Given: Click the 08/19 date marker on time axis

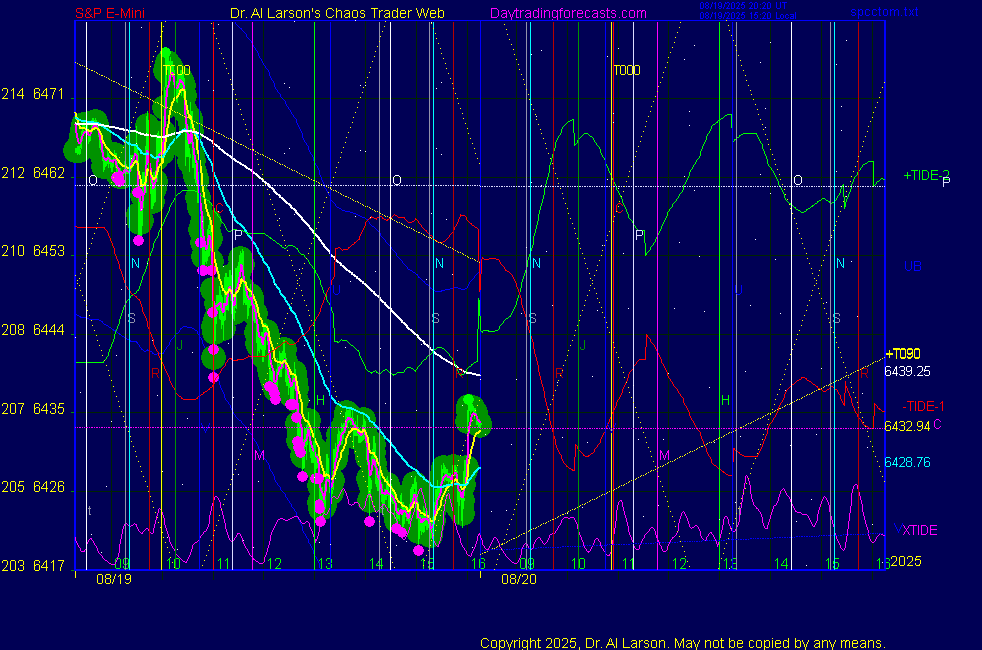Looking at the screenshot, I should tap(114, 579).
